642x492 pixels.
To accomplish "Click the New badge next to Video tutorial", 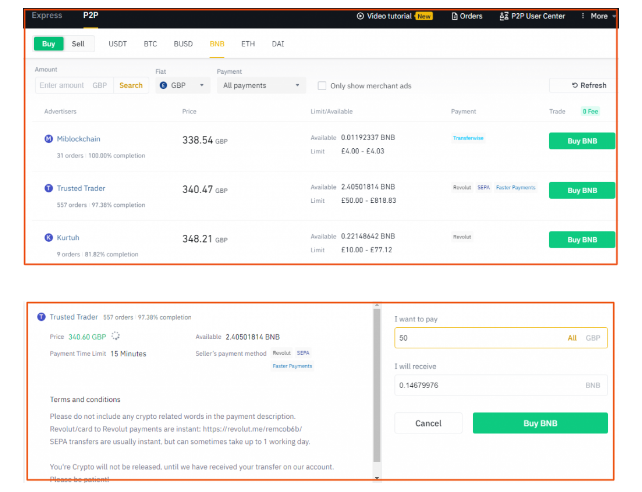I will (x=424, y=16).
